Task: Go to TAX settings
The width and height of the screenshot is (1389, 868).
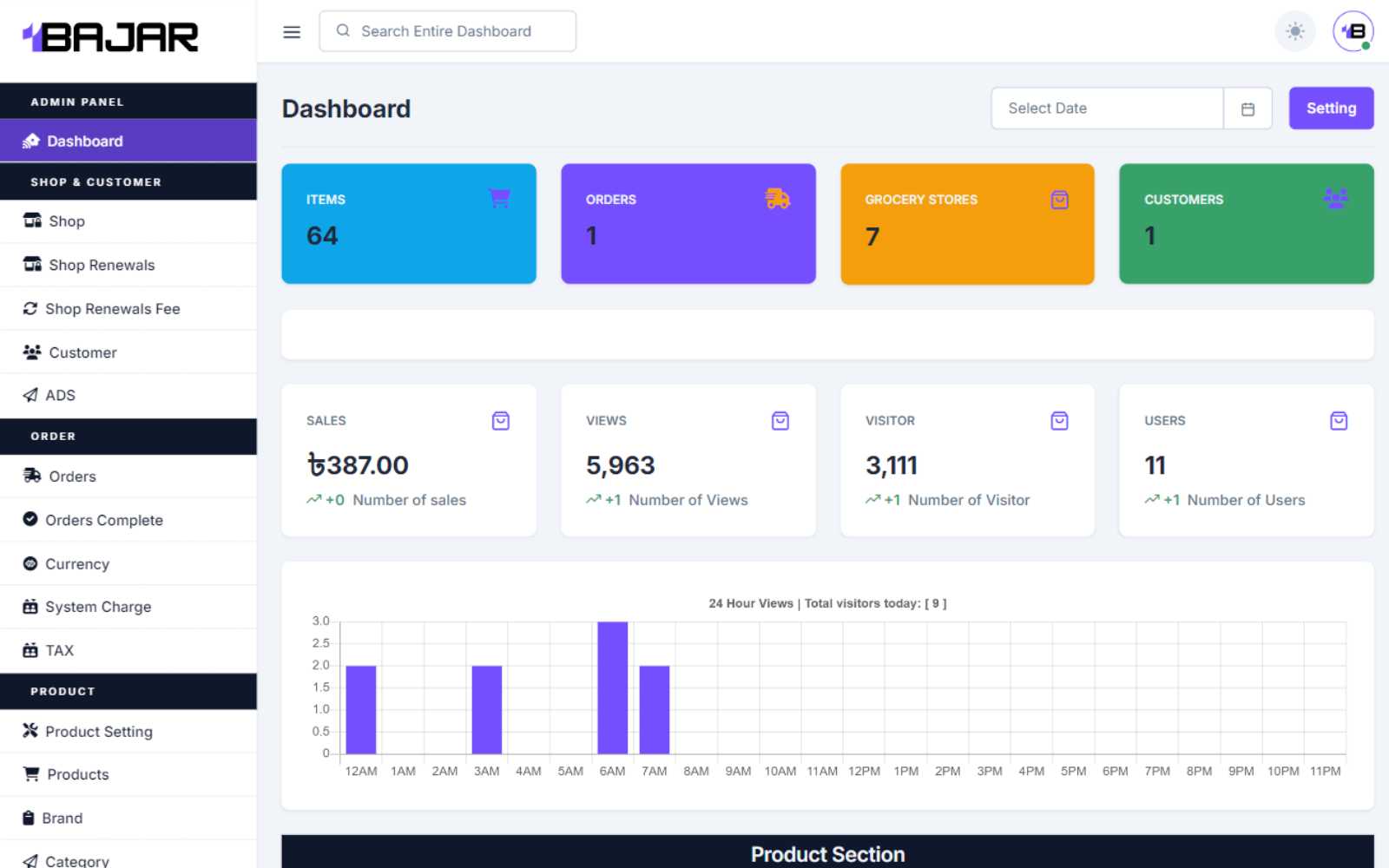Action: 128,650
